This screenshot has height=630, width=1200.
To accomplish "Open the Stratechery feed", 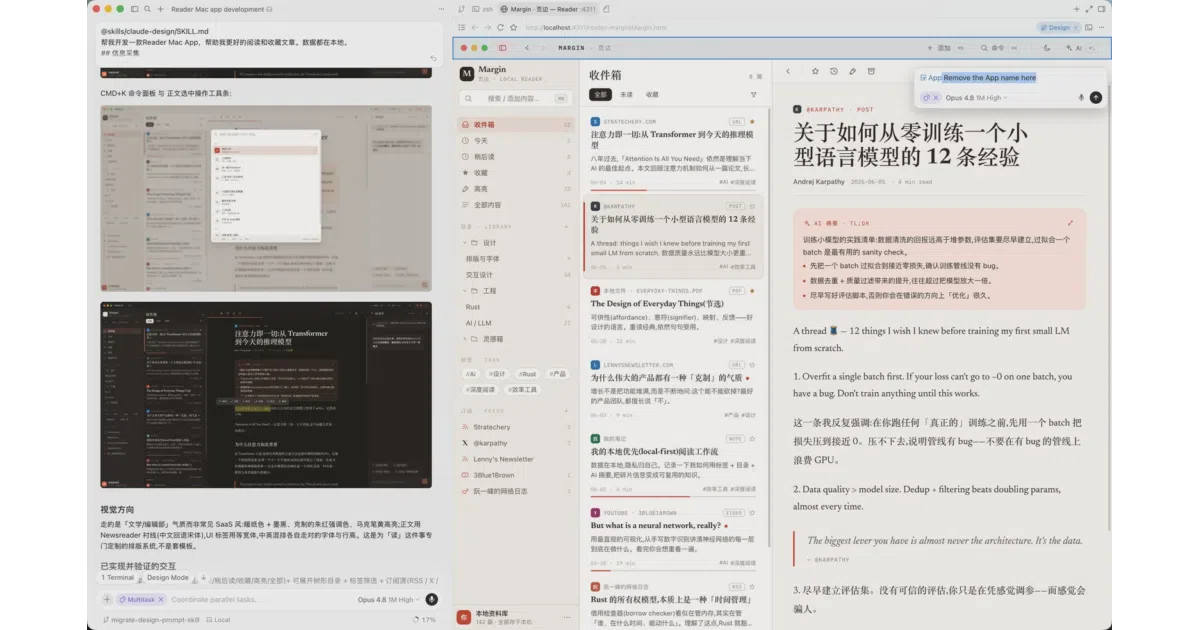I will 515,427.
